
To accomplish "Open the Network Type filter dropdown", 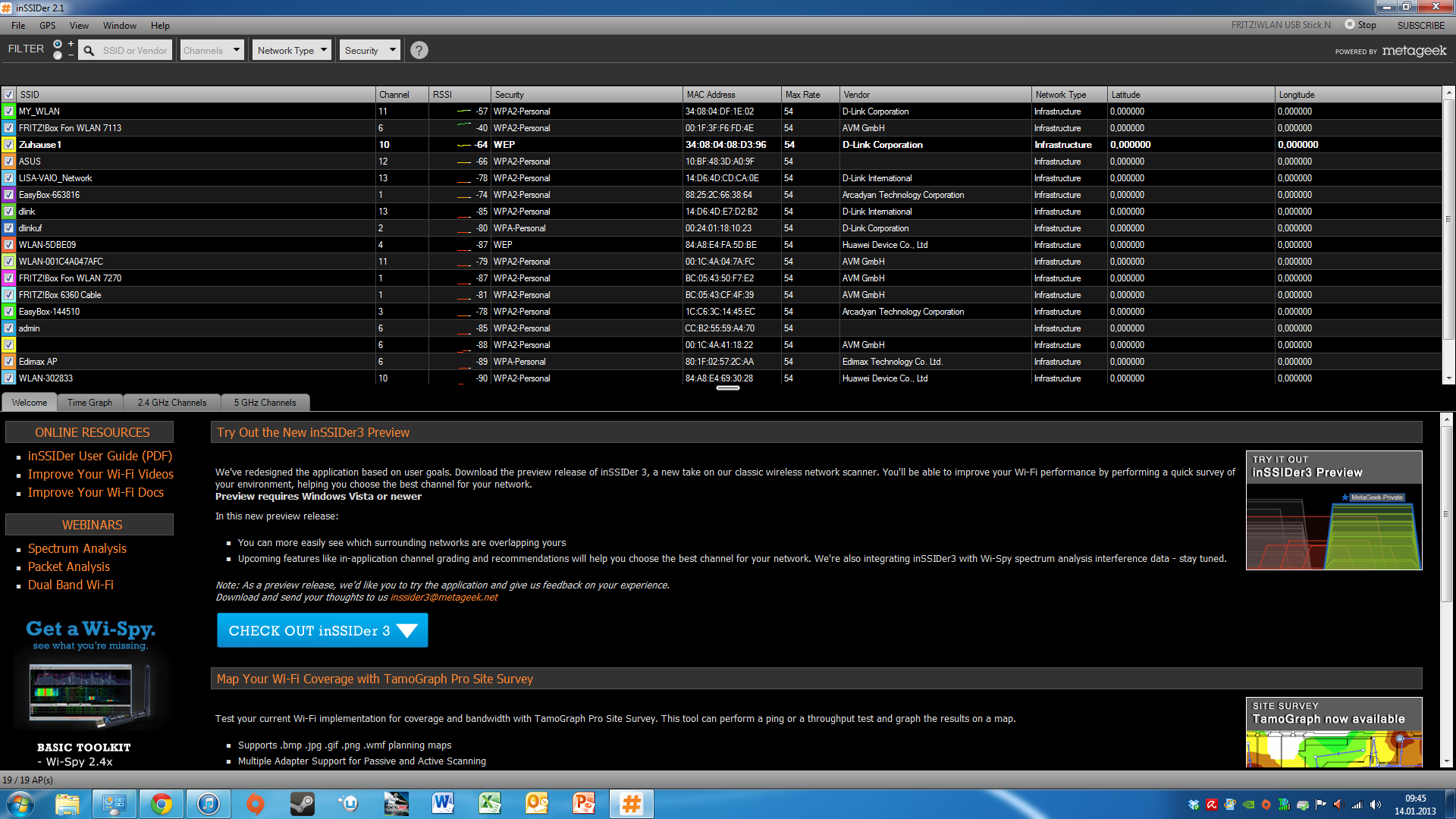I will pyautogui.click(x=292, y=51).
